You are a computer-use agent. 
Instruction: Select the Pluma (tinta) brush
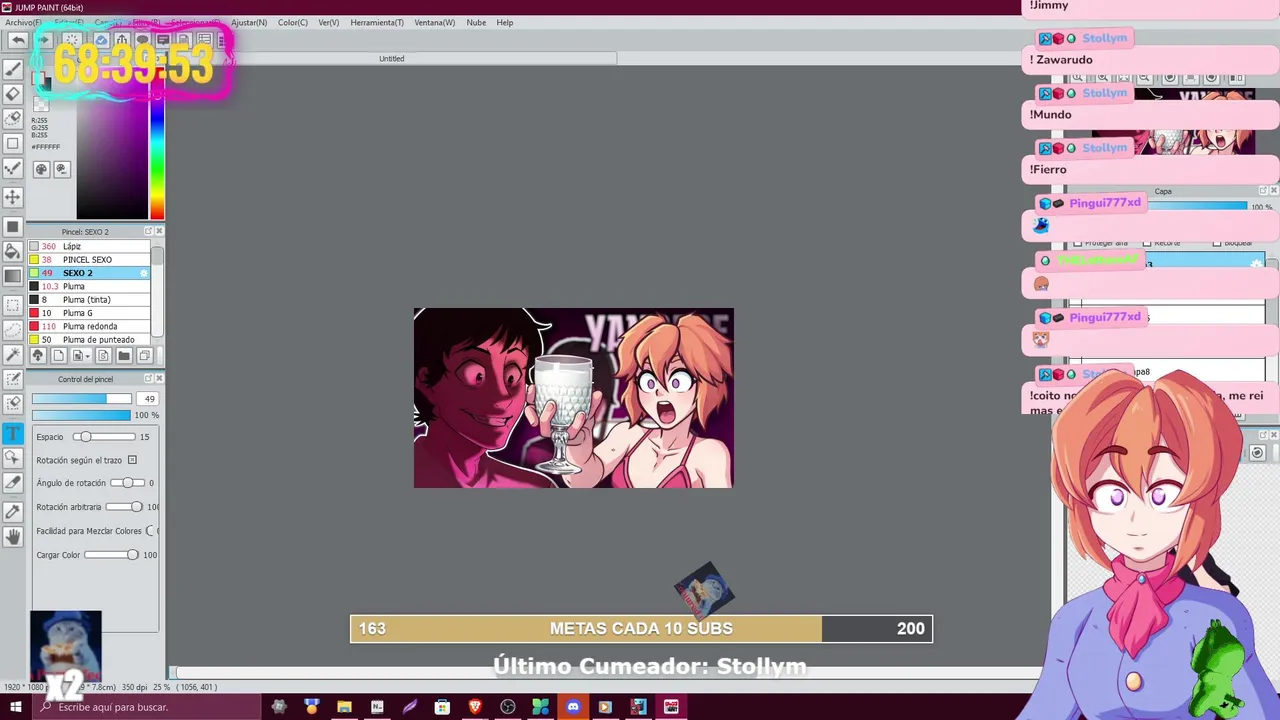pyautogui.click(x=89, y=299)
